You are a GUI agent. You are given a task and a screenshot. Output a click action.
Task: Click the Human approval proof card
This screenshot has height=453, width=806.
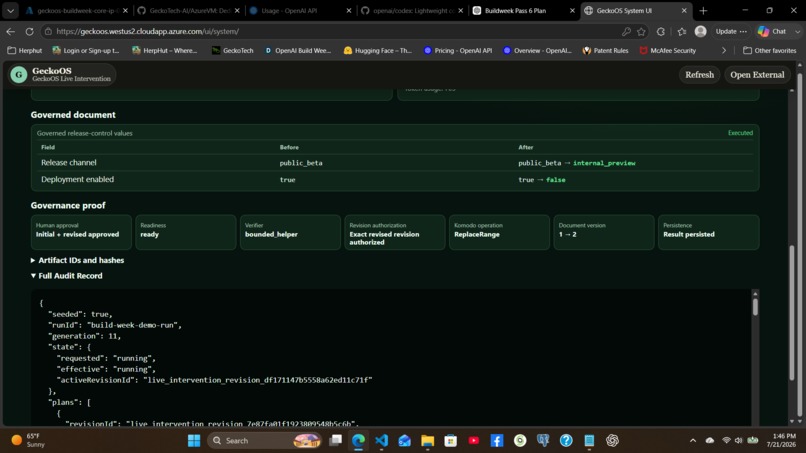point(81,232)
